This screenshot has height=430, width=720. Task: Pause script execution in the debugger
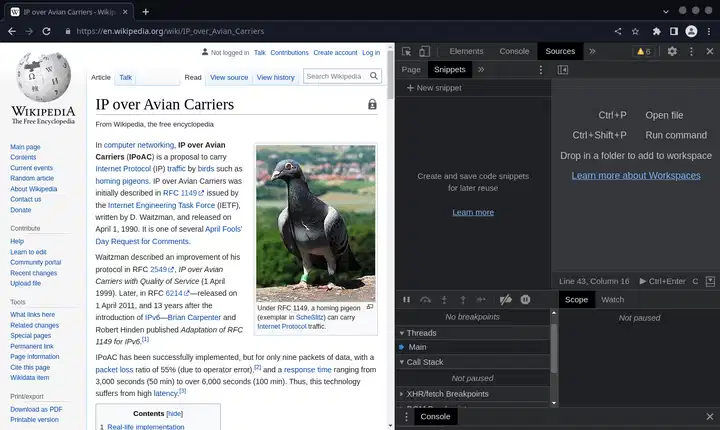pos(406,300)
